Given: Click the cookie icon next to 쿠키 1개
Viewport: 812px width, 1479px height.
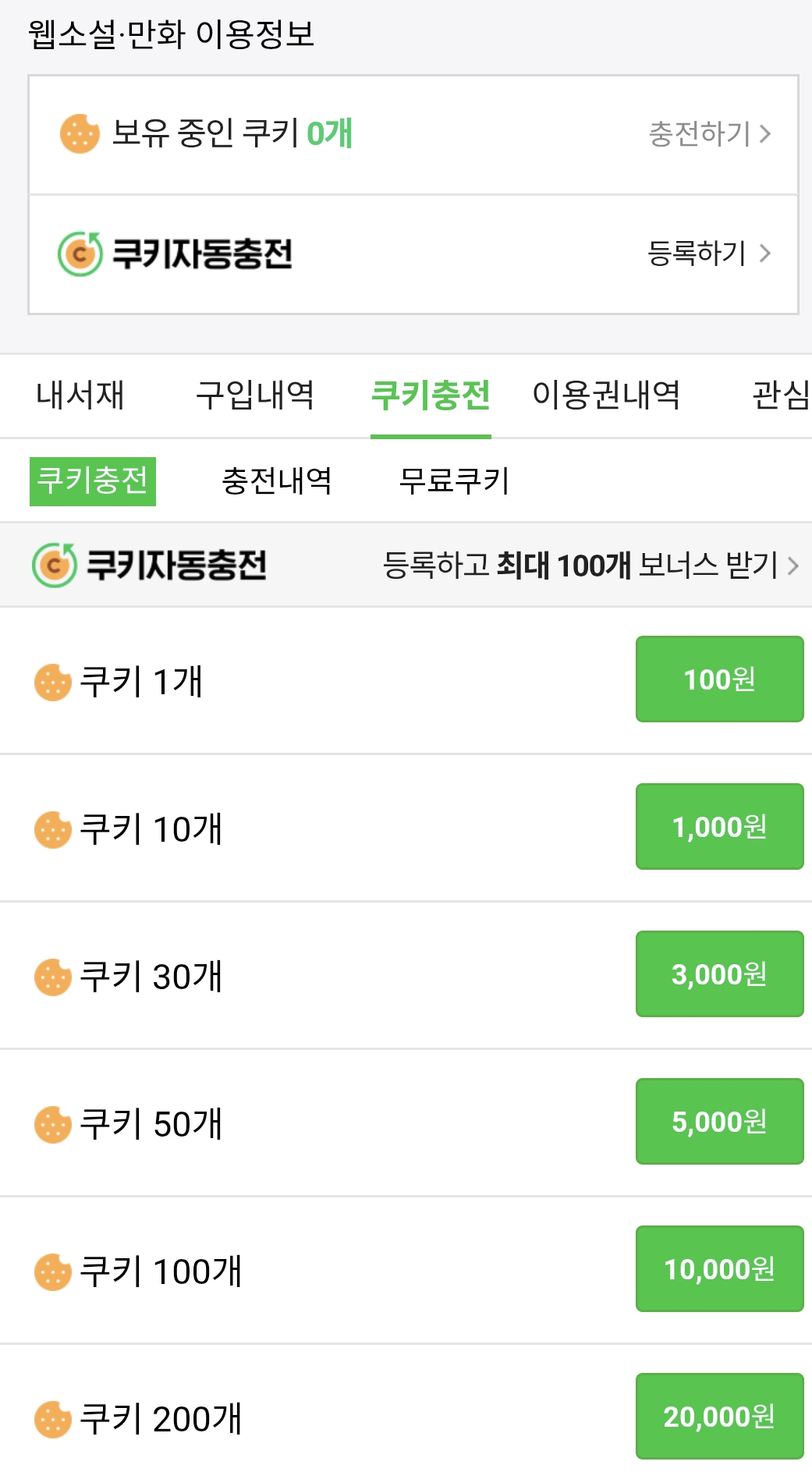Looking at the screenshot, I should pos(53,682).
